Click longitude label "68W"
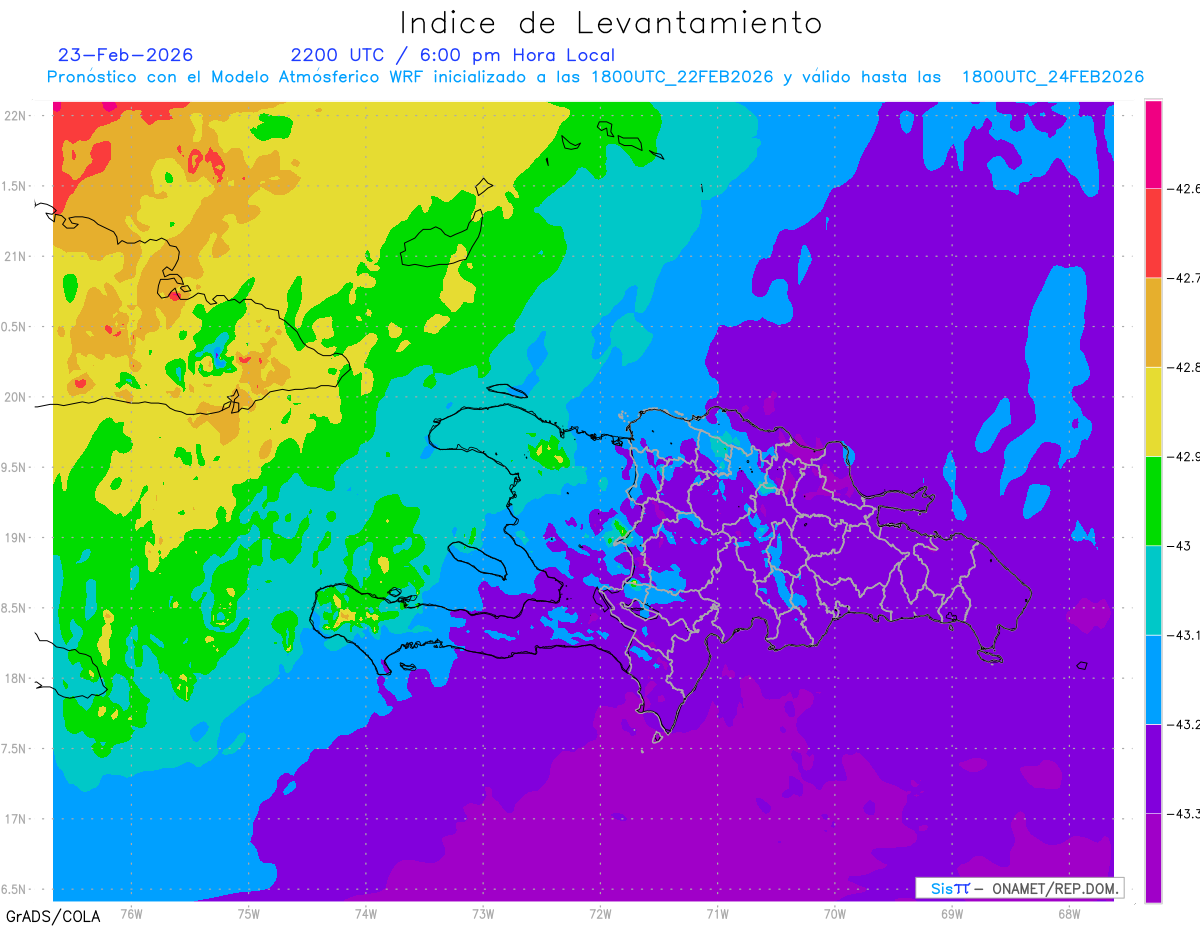Image resolution: width=1200 pixels, height=927 pixels. pyautogui.click(x=1069, y=914)
